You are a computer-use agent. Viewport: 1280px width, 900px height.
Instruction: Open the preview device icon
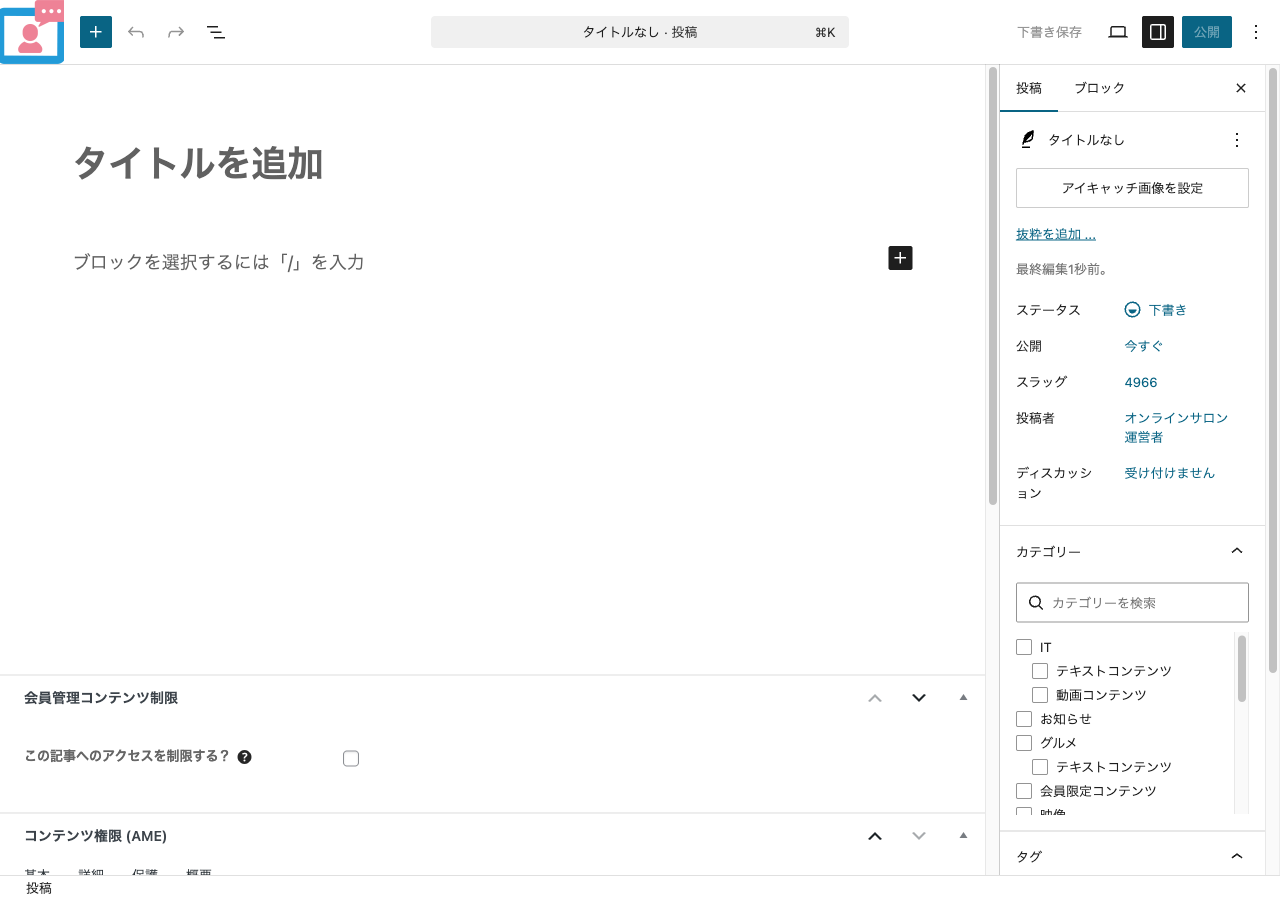1117,31
